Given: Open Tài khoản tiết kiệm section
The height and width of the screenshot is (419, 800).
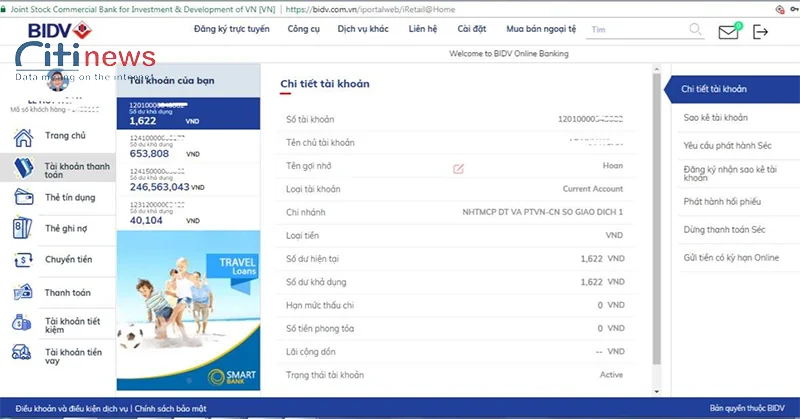Looking at the screenshot, I should pyautogui.click(x=72, y=325).
